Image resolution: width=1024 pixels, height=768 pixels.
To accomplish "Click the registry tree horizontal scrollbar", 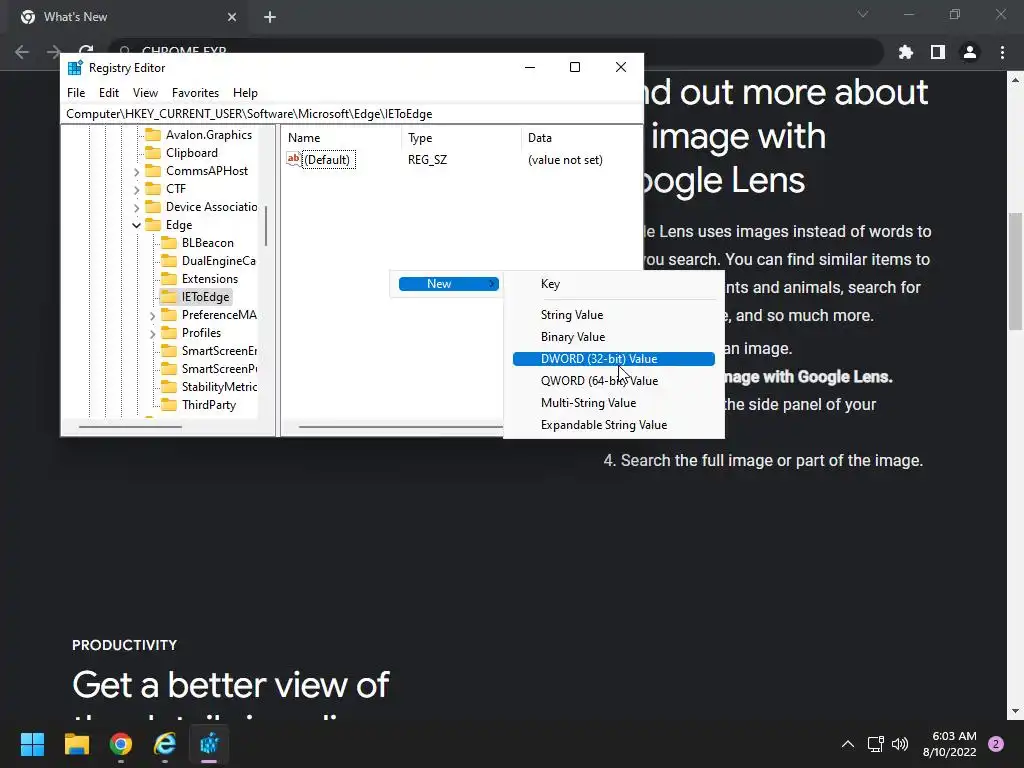I will [130, 427].
